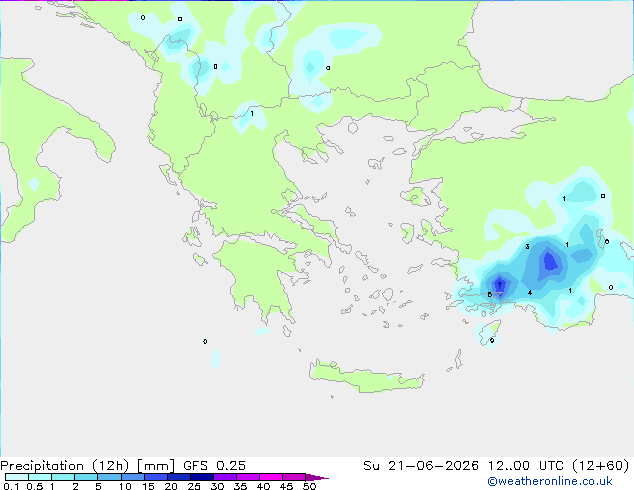Click the 0.5–1 mm legend color swatch

[x=40, y=477]
